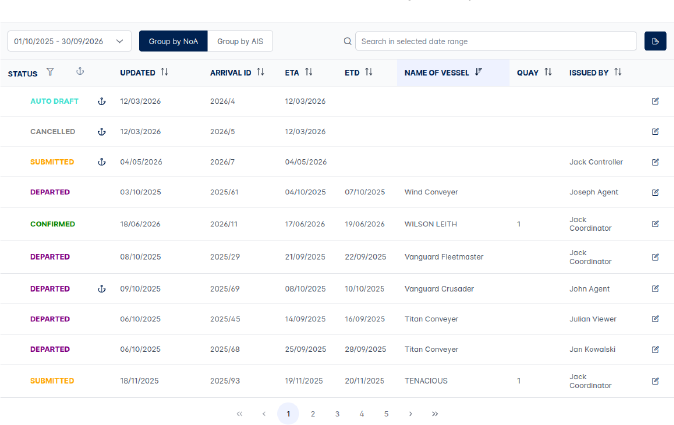Go to previous page

tap(264, 414)
